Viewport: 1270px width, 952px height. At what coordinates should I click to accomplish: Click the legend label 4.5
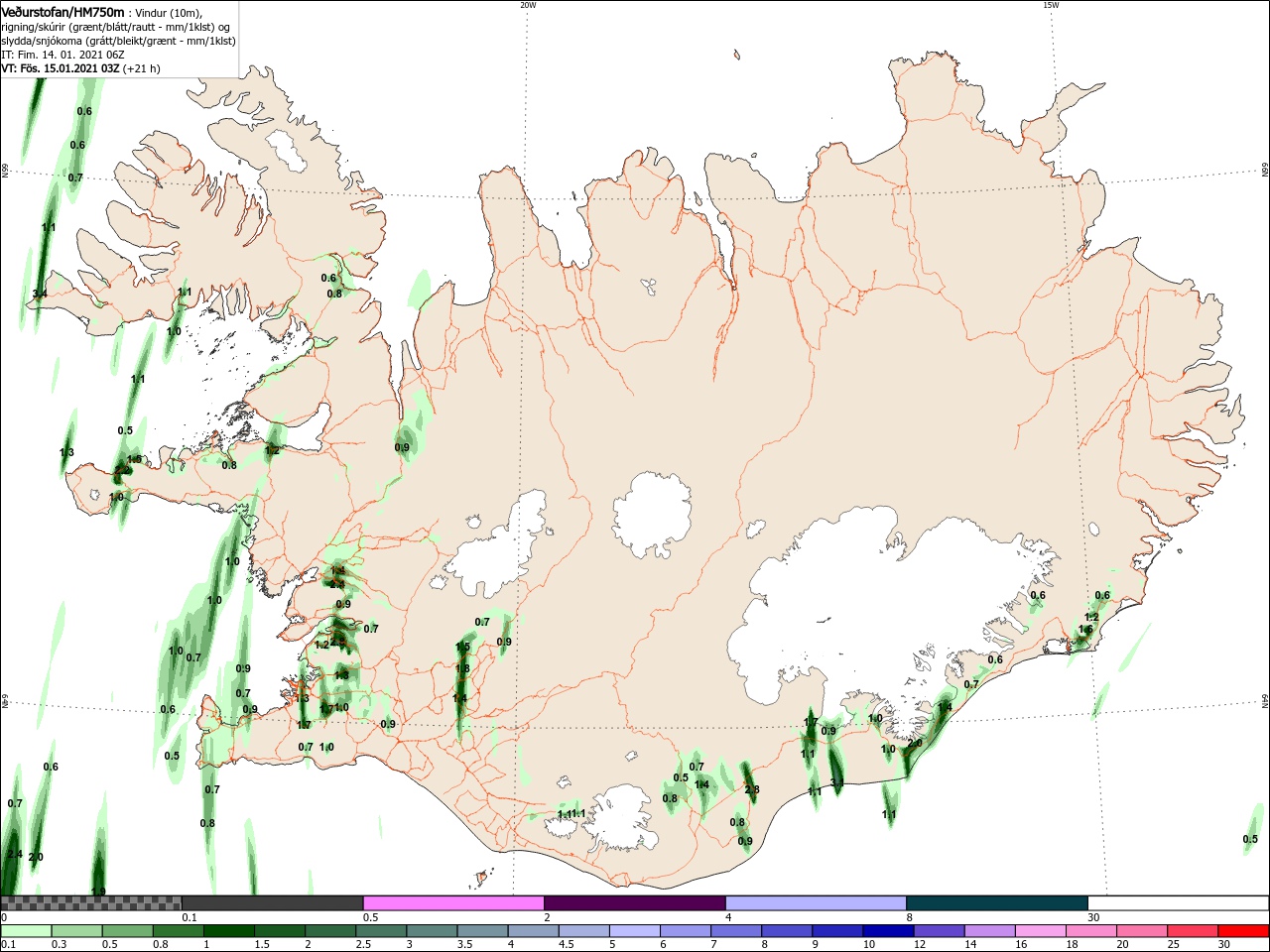566,945
